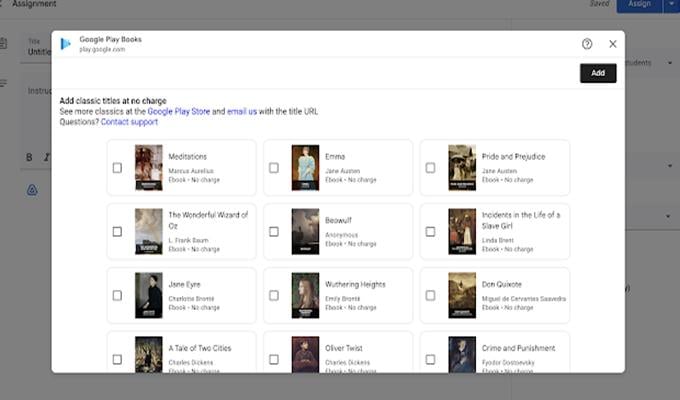The image size is (680, 400).
Task: Click the Beowulf book cover
Action: (305, 231)
